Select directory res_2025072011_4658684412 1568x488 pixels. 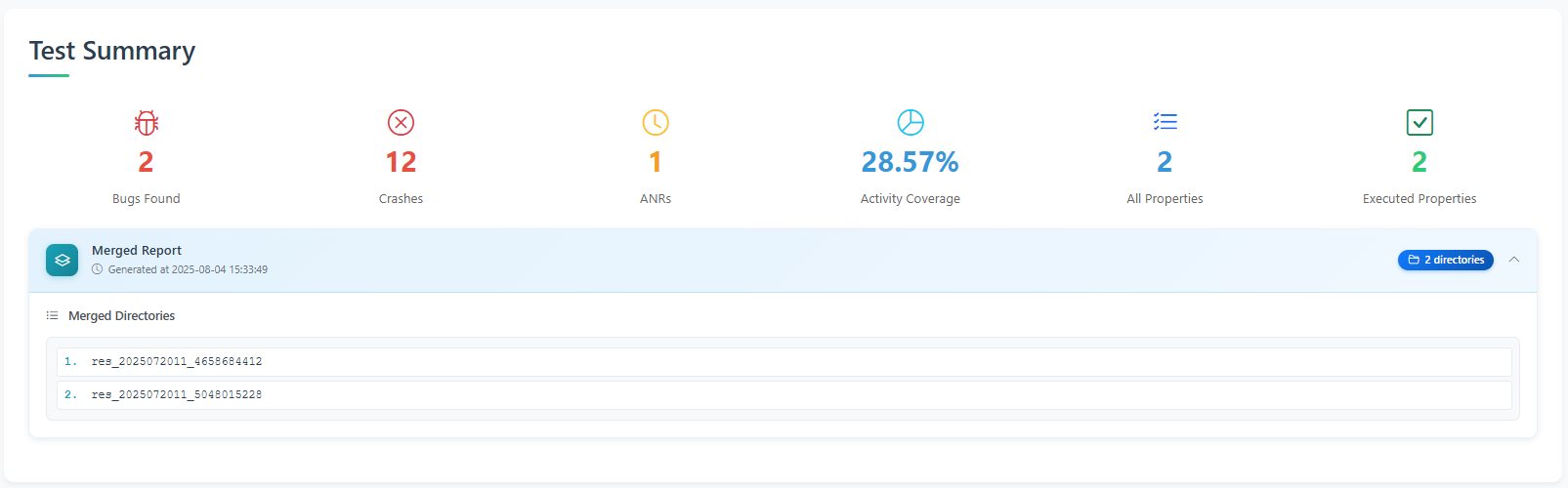pos(177,362)
